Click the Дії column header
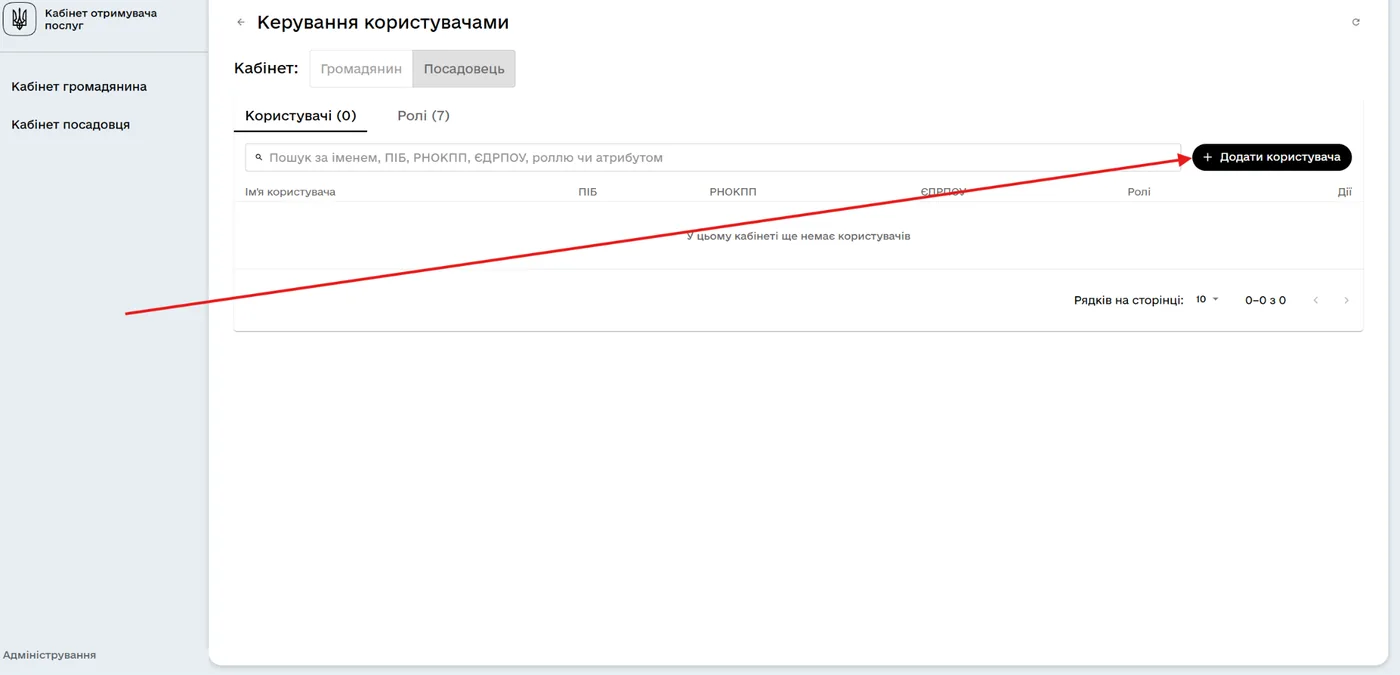 point(1345,192)
